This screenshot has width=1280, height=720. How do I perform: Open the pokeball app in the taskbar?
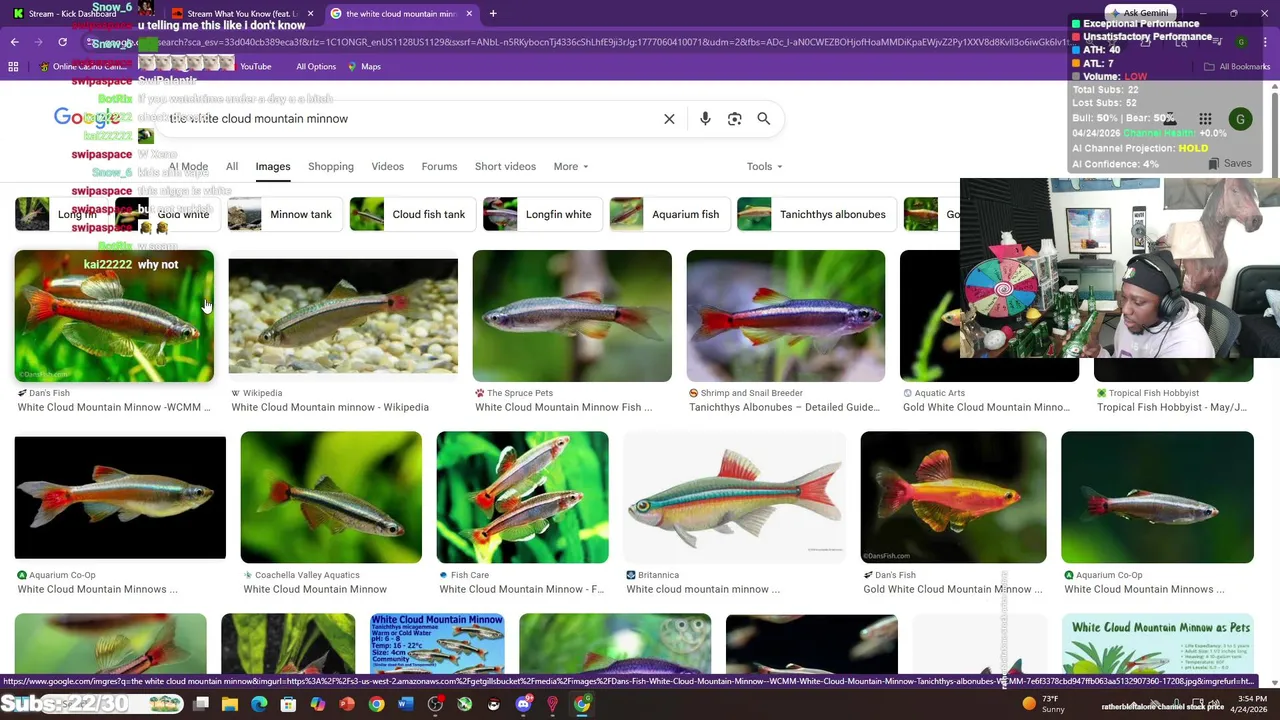pyautogui.click(x=494, y=704)
